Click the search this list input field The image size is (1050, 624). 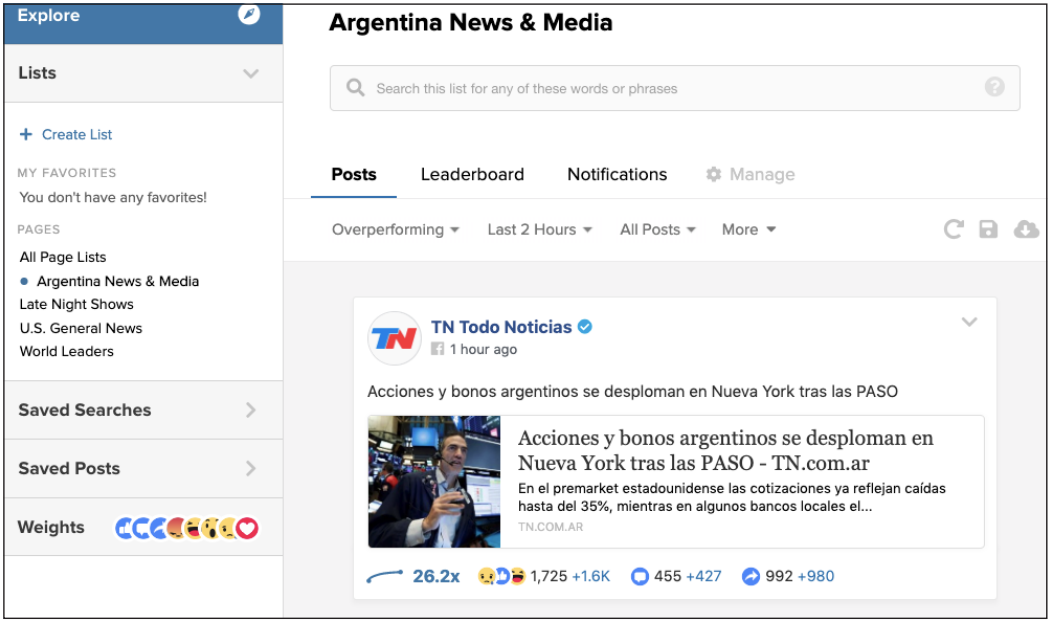click(660, 88)
